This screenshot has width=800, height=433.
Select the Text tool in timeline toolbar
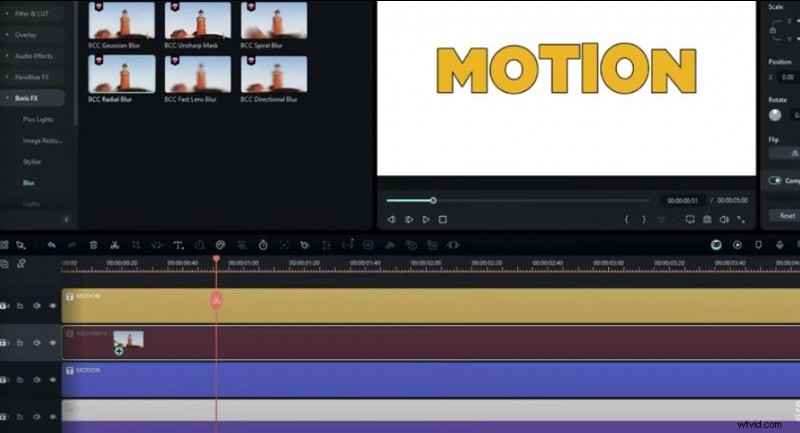[178, 244]
